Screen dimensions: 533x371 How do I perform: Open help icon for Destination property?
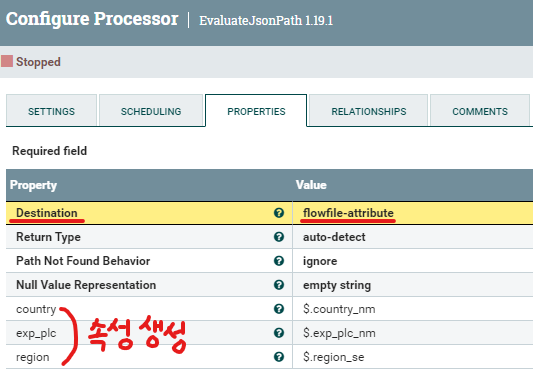click(279, 213)
